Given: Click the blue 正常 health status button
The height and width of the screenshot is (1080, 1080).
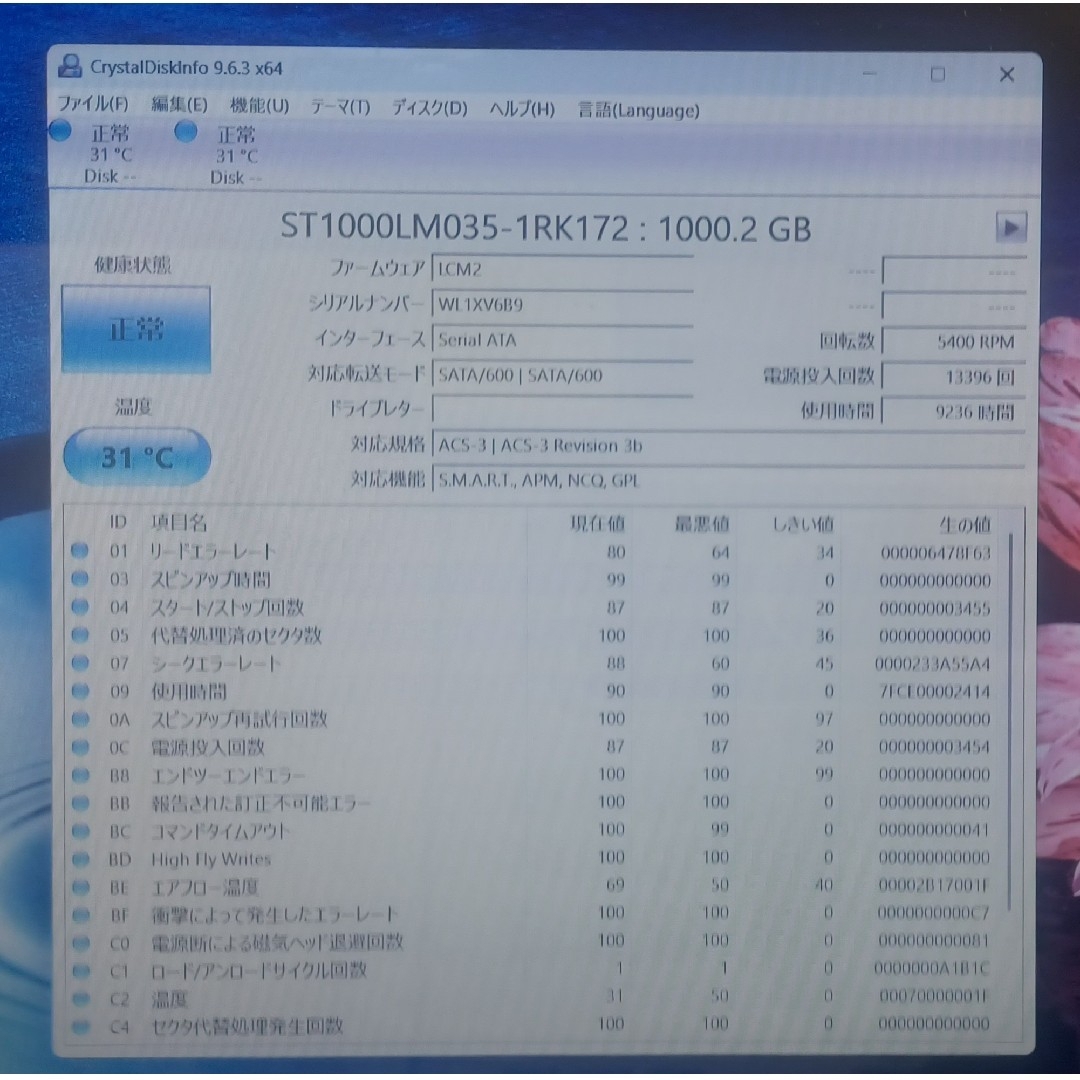Looking at the screenshot, I should 136,329.
